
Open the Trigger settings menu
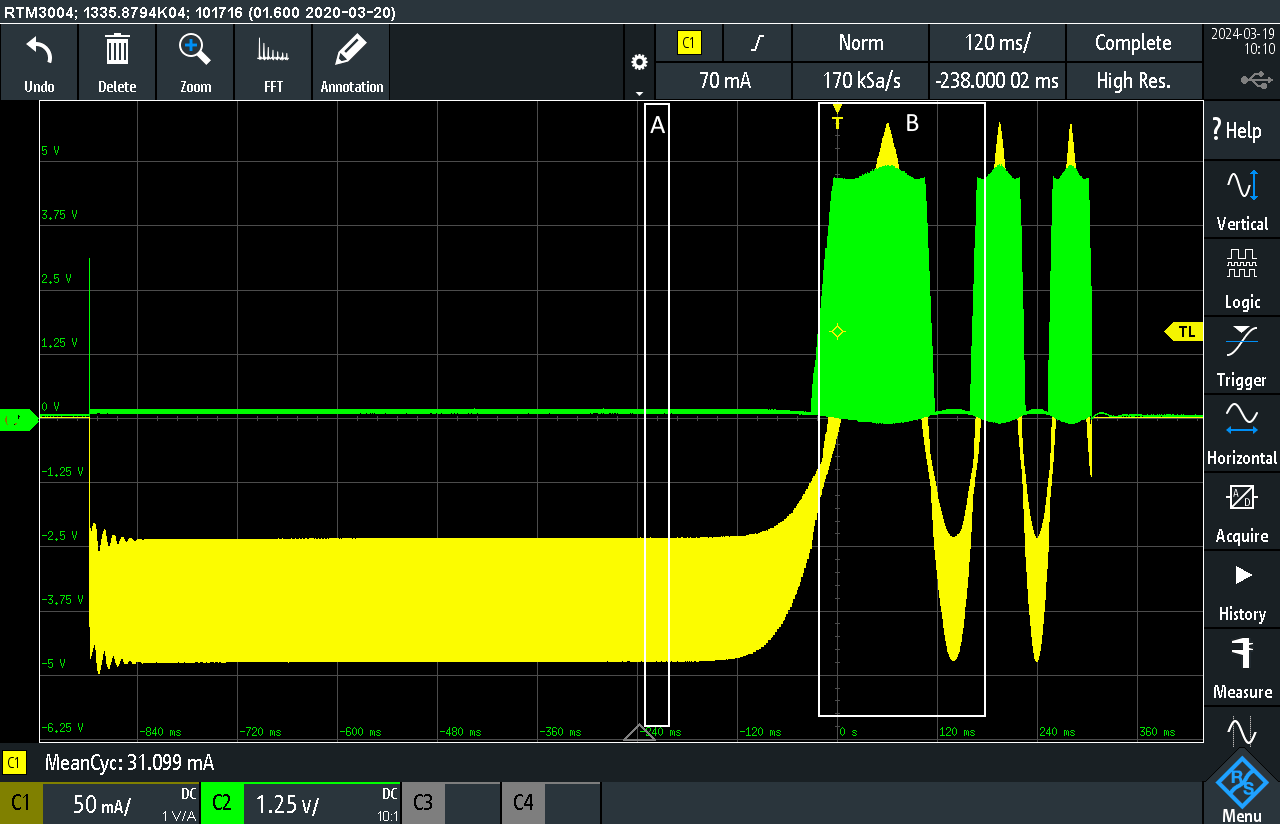(1241, 356)
